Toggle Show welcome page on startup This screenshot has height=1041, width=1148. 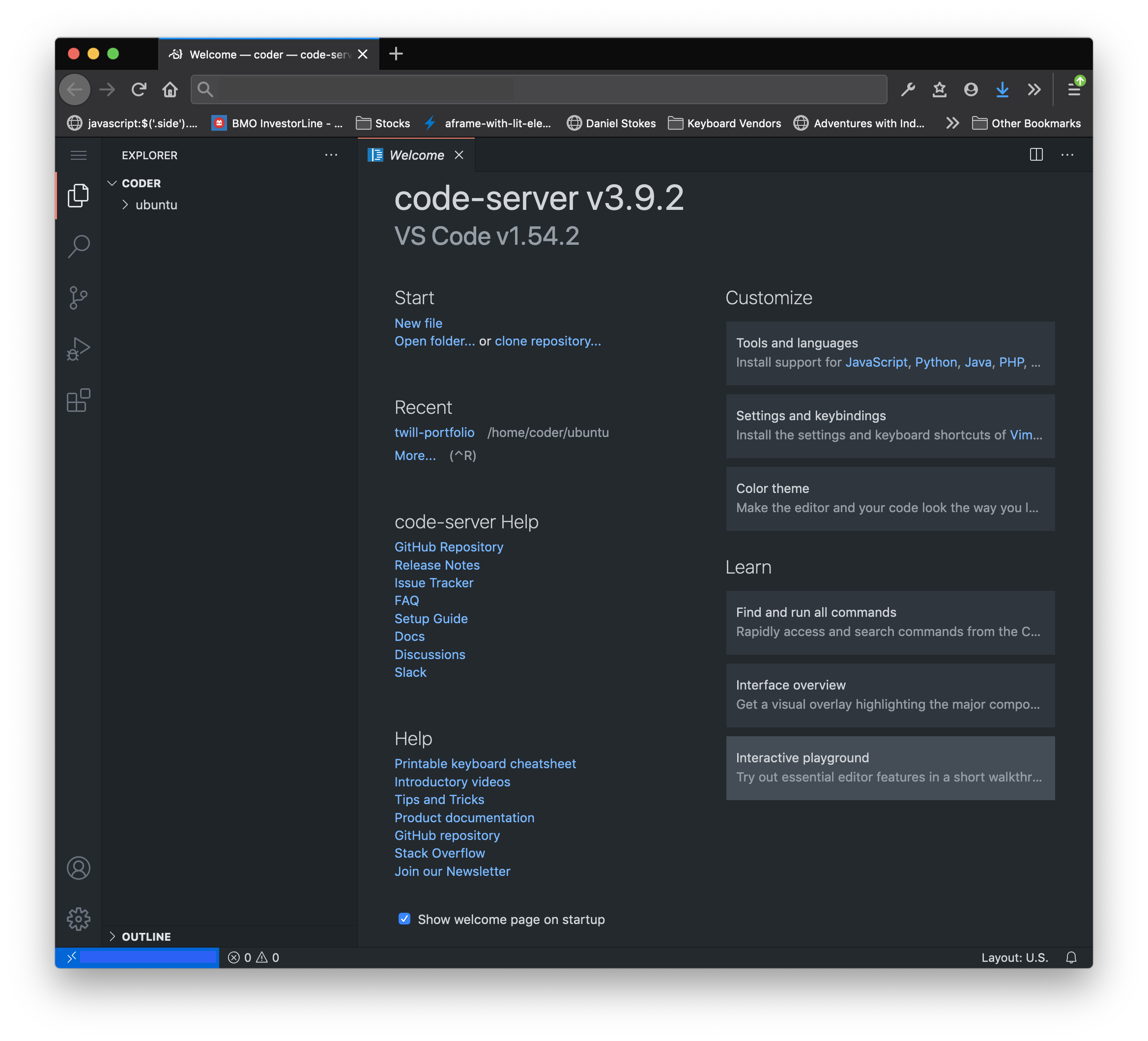coord(404,919)
